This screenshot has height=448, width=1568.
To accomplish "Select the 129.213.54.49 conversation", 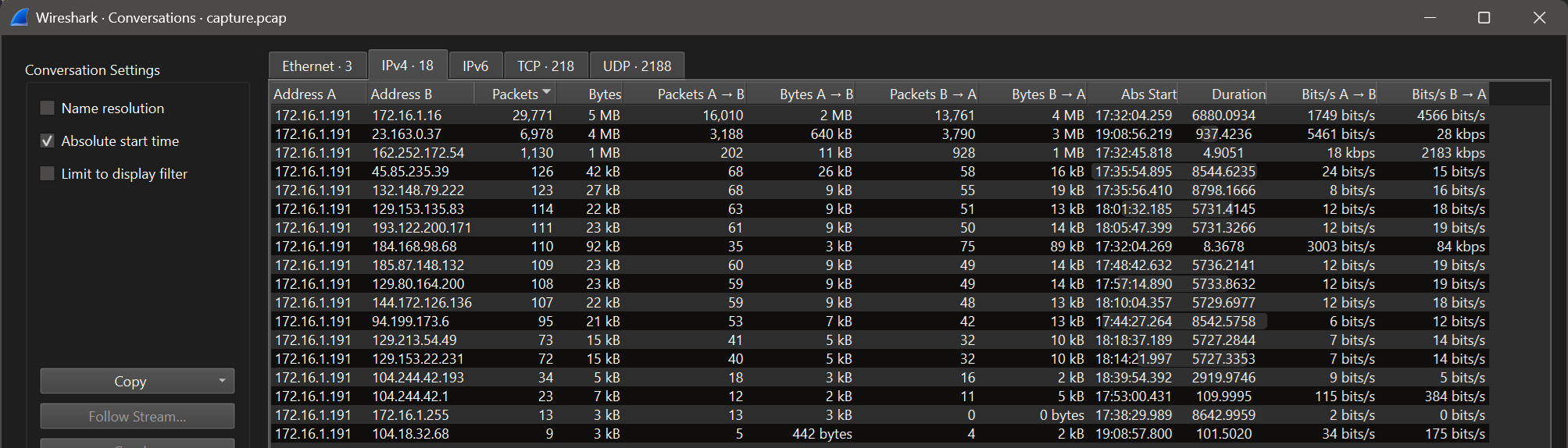I will click(x=879, y=340).
